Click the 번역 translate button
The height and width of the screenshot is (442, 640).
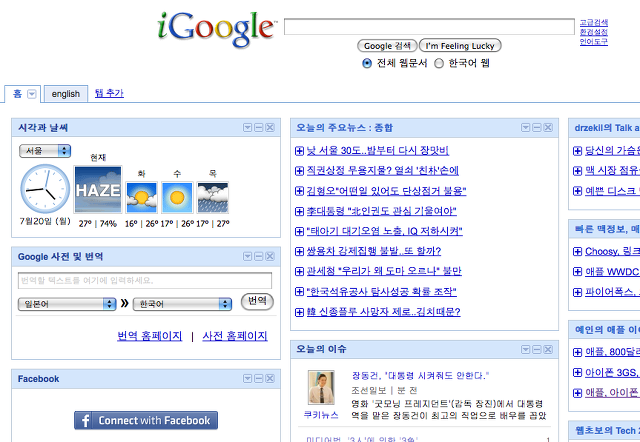(257, 301)
